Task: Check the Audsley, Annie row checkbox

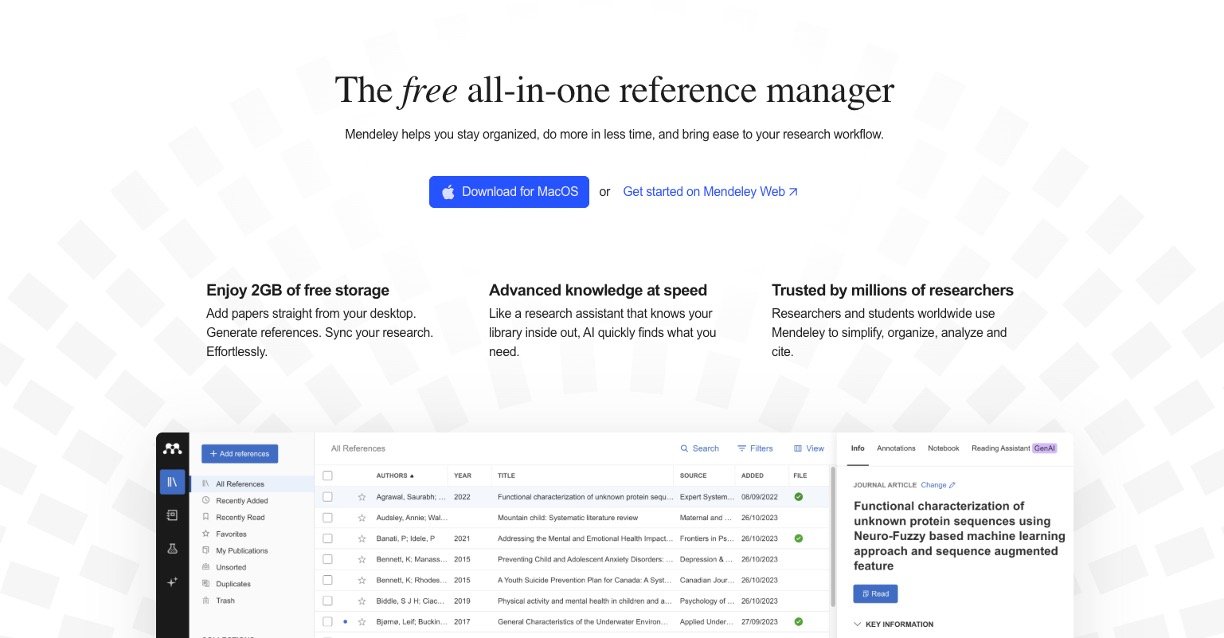Action: point(327,518)
